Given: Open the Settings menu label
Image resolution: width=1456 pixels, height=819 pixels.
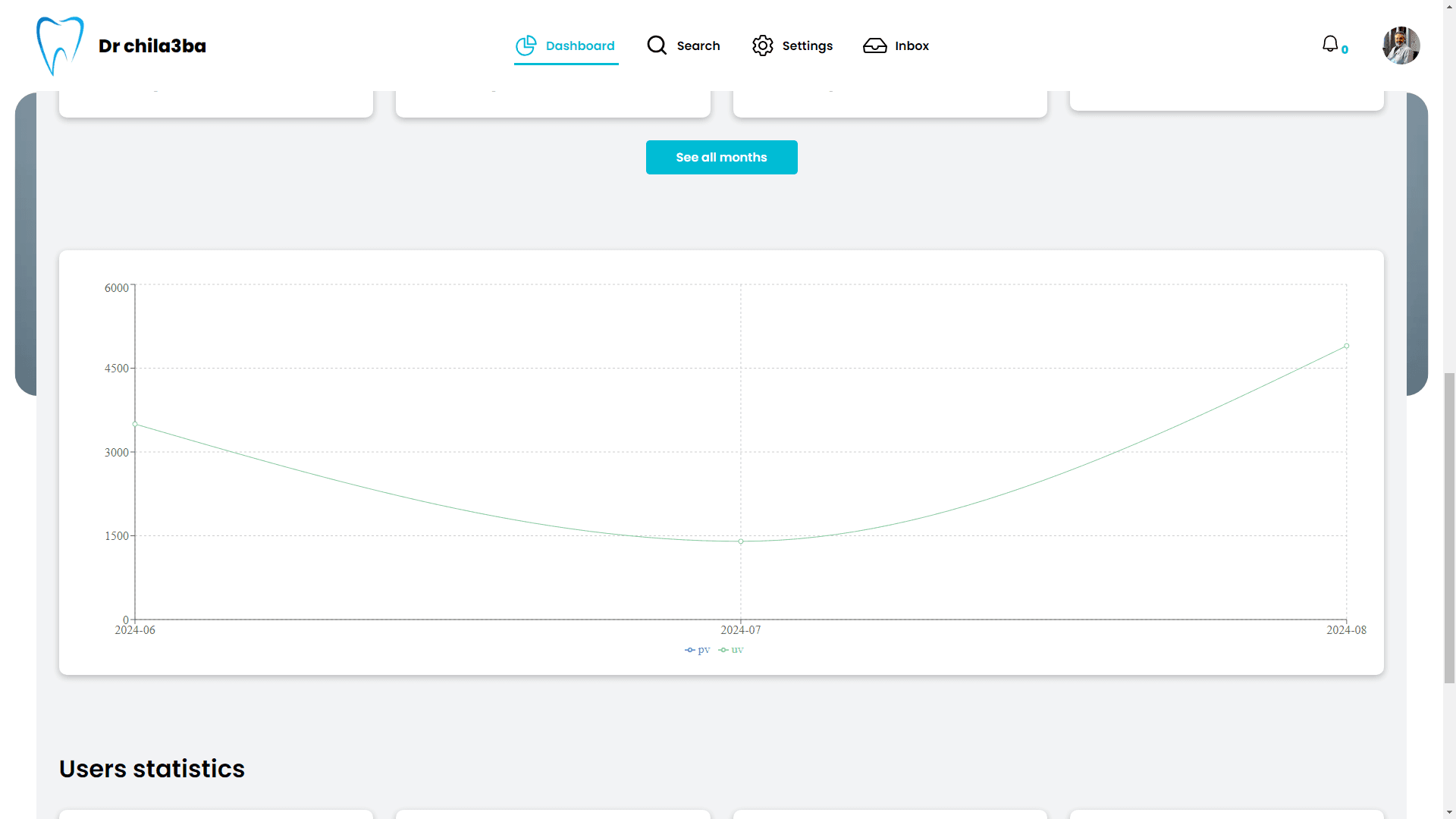Looking at the screenshot, I should coord(807,45).
